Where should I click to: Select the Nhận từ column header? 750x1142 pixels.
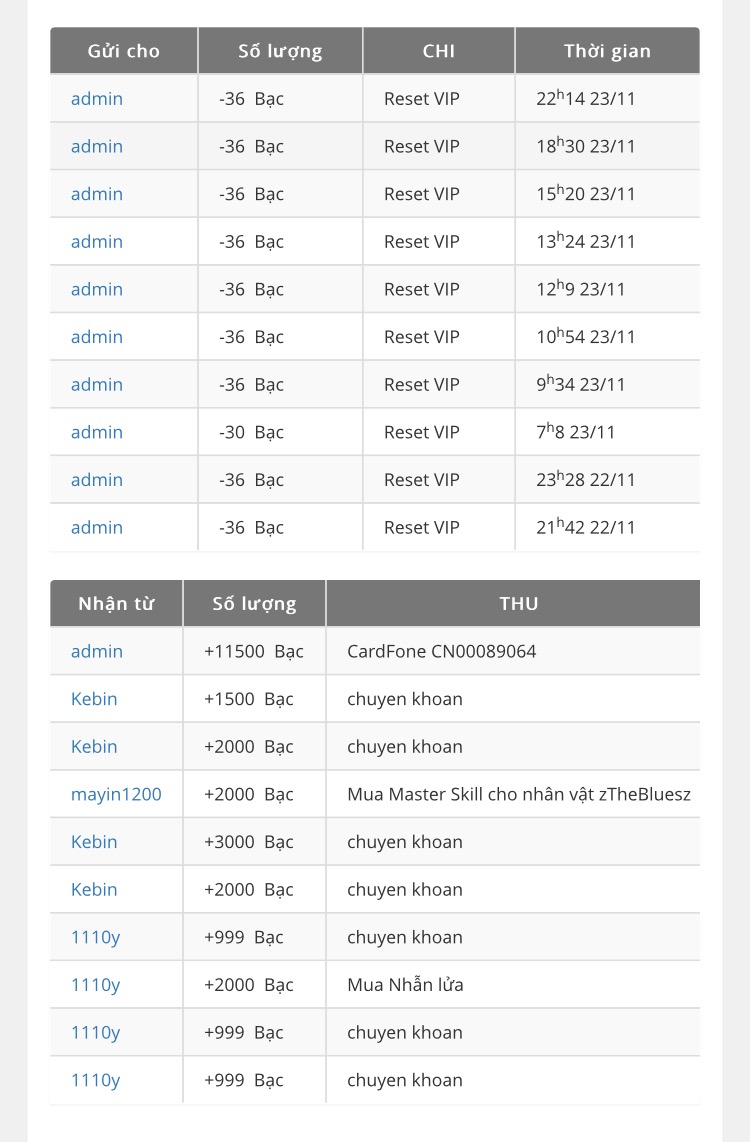tap(117, 603)
